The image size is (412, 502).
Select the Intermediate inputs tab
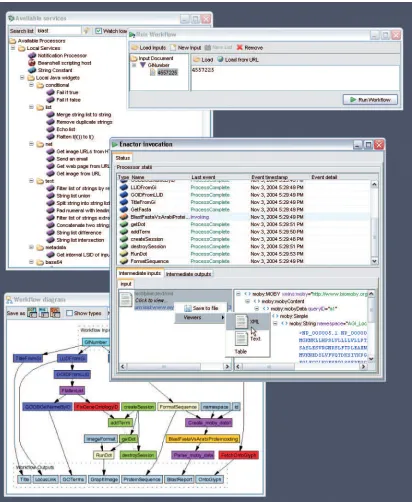pyautogui.click(x=140, y=273)
